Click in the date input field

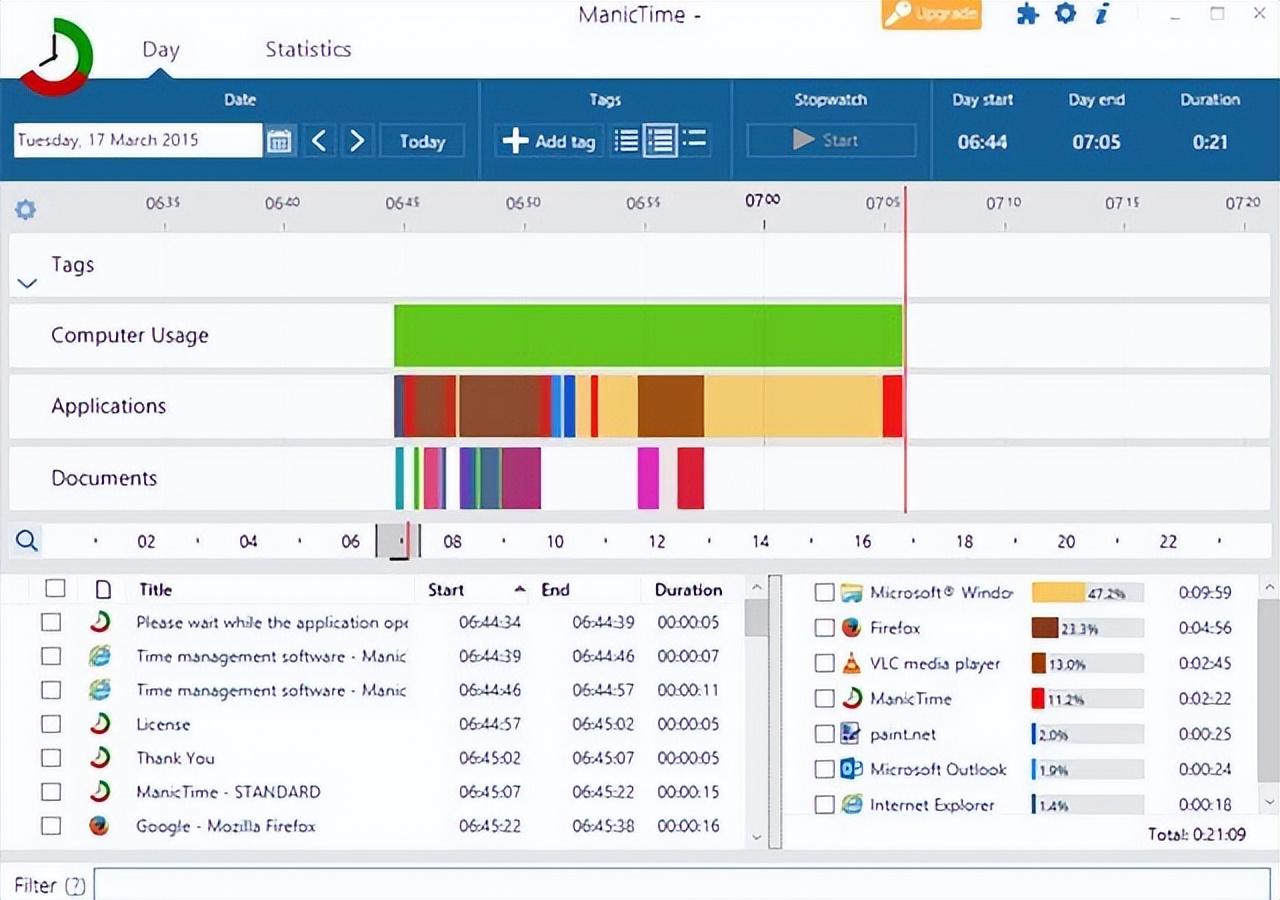coord(138,141)
